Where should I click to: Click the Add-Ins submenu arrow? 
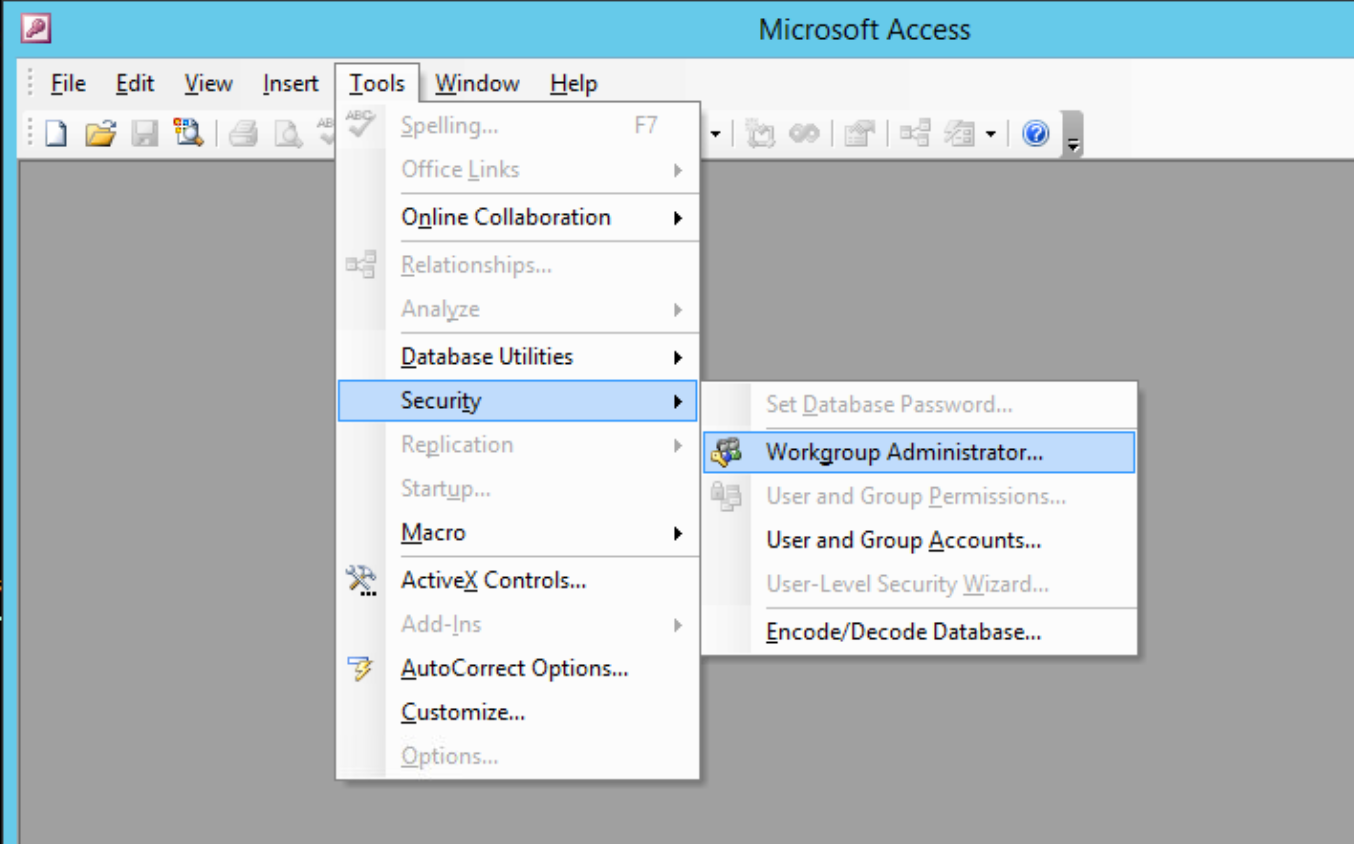pyautogui.click(x=678, y=625)
